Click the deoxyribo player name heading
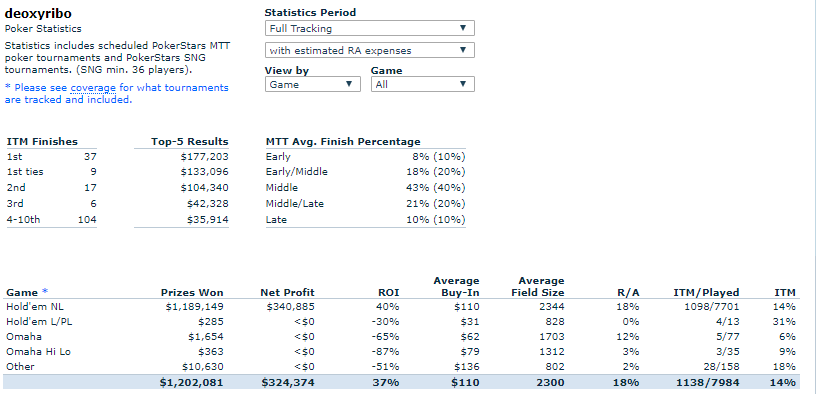 tap(38, 14)
